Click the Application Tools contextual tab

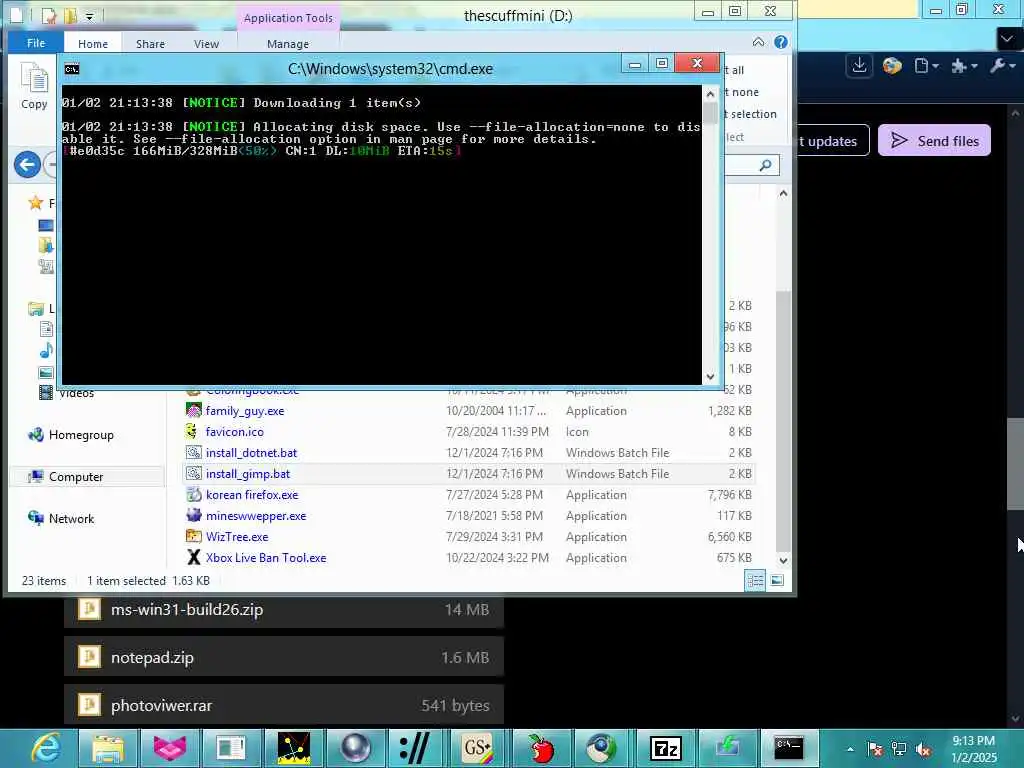[x=288, y=18]
